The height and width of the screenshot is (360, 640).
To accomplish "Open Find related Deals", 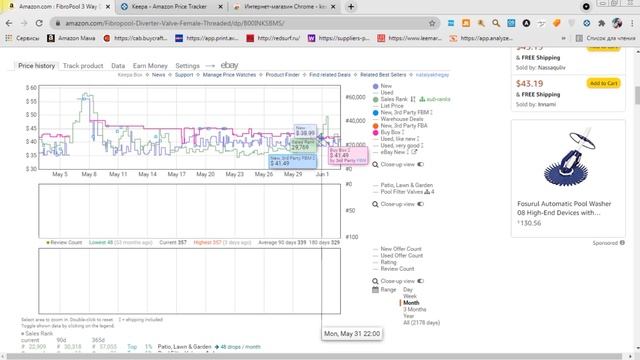I will (330, 75).
